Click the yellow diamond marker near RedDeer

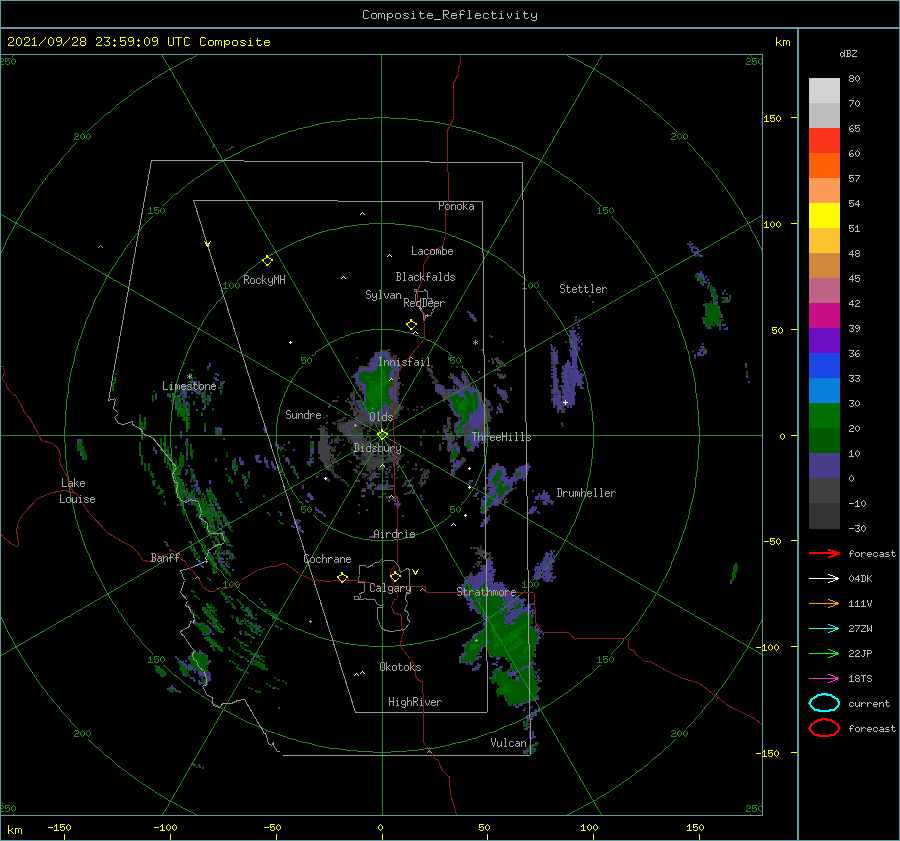tap(411, 325)
